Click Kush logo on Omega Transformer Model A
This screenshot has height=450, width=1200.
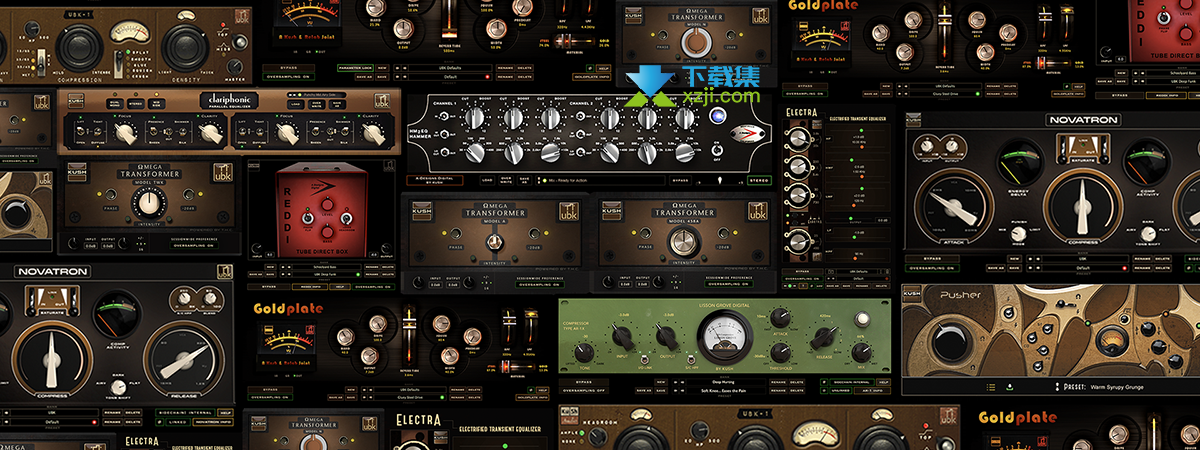(x=421, y=210)
